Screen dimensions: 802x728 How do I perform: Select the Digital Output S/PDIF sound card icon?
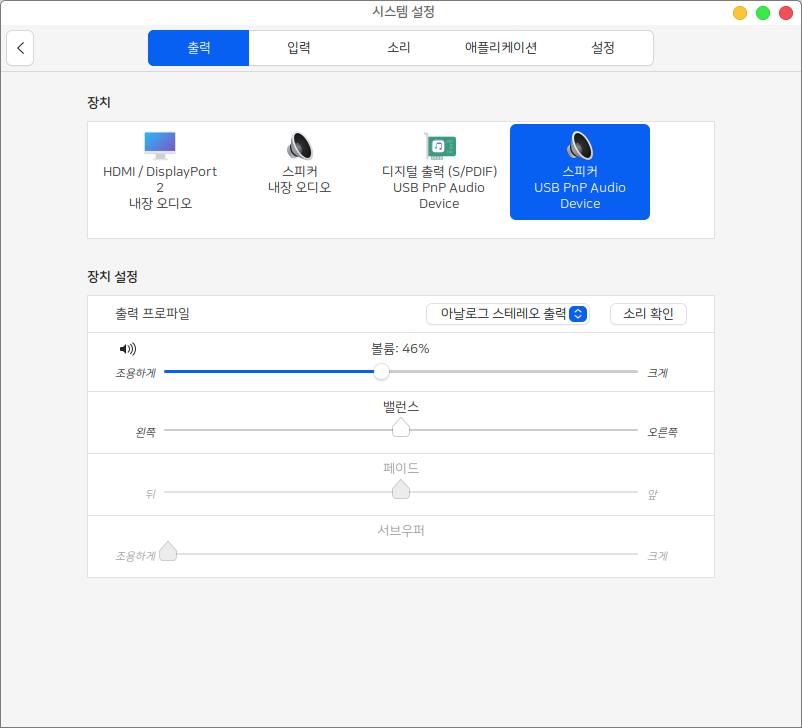(439, 146)
